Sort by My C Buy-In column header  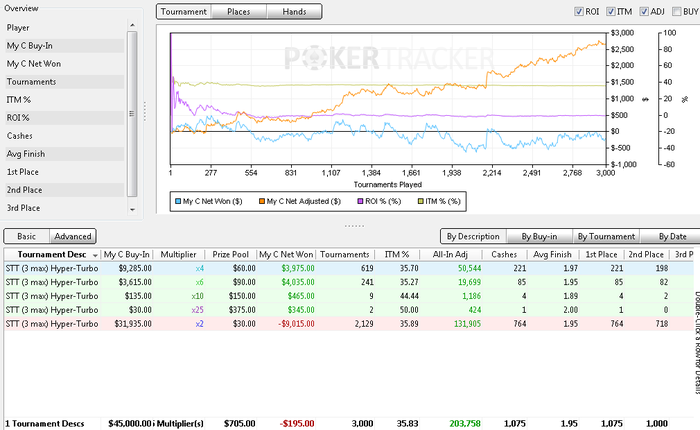click(x=127, y=255)
